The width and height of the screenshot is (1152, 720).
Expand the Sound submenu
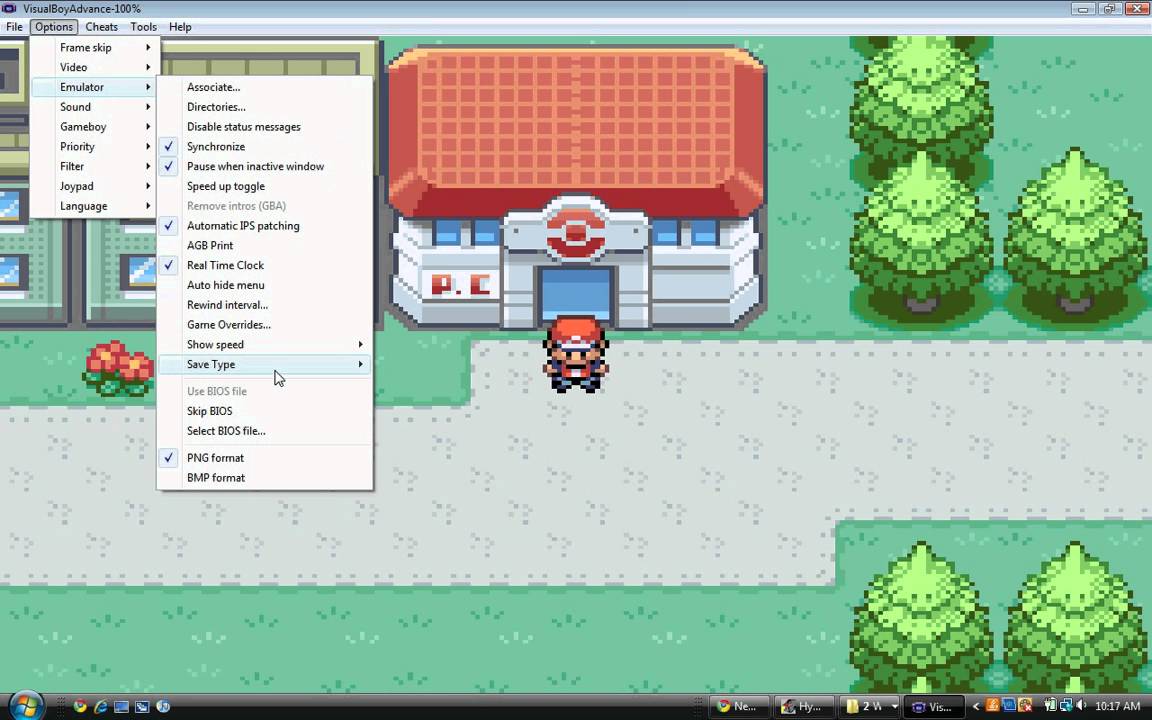coord(93,107)
